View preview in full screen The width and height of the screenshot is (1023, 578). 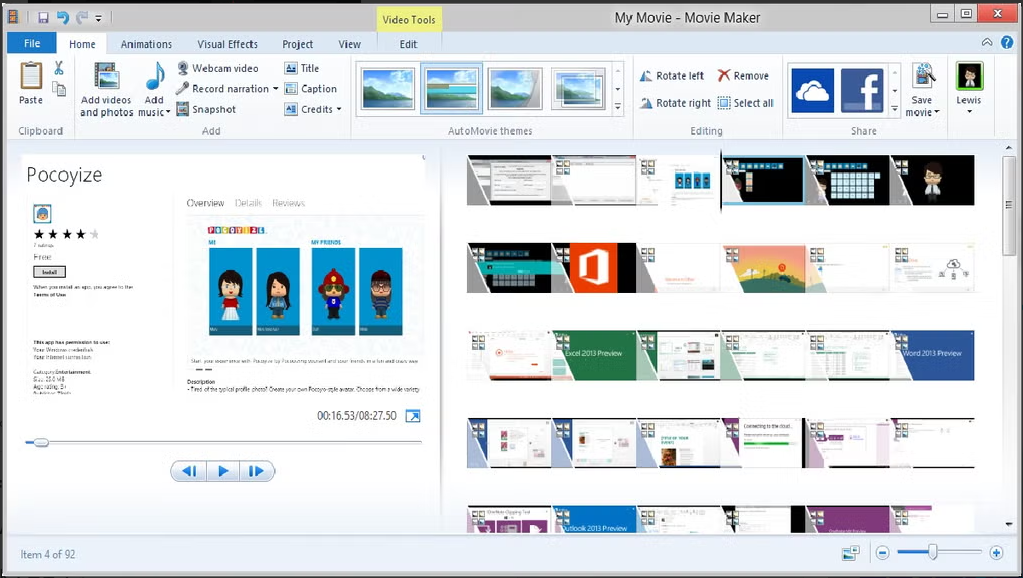(x=413, y=416)
